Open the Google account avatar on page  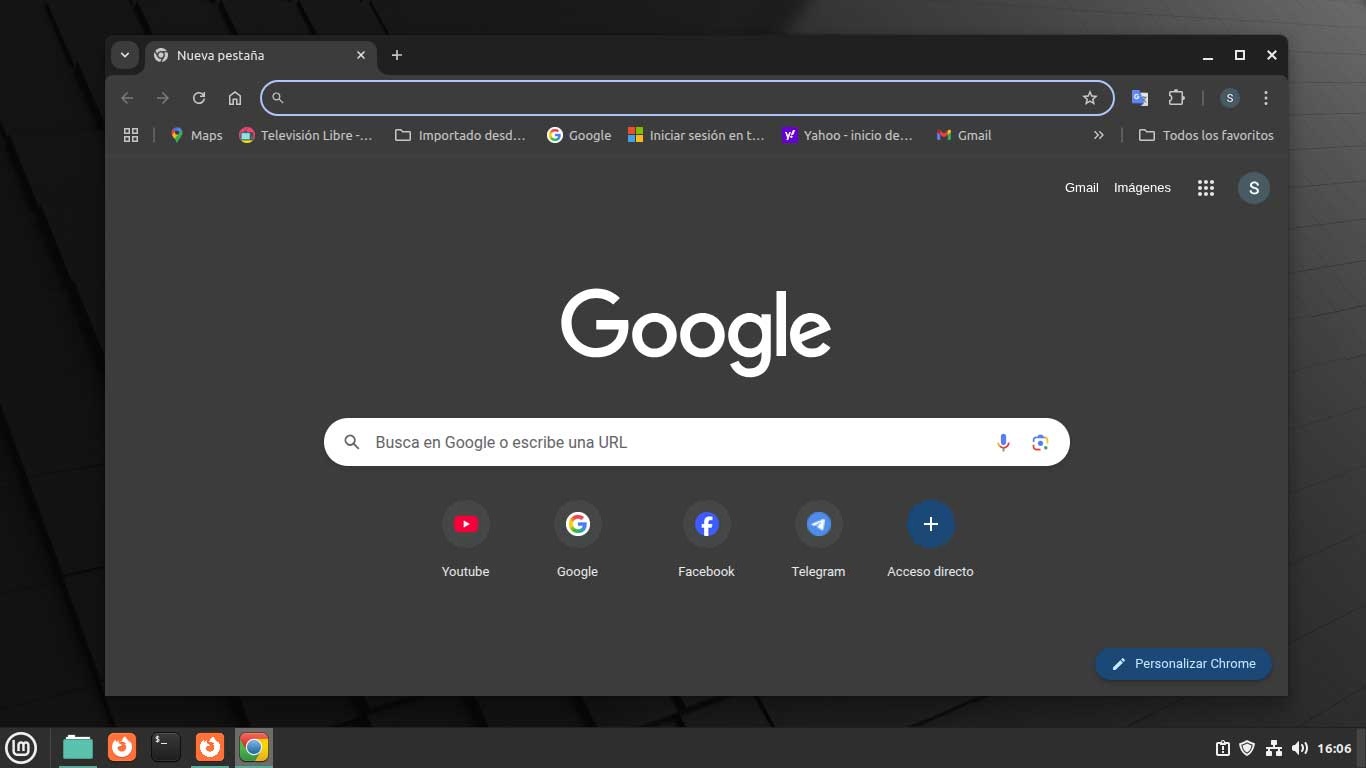[1254, 188]
